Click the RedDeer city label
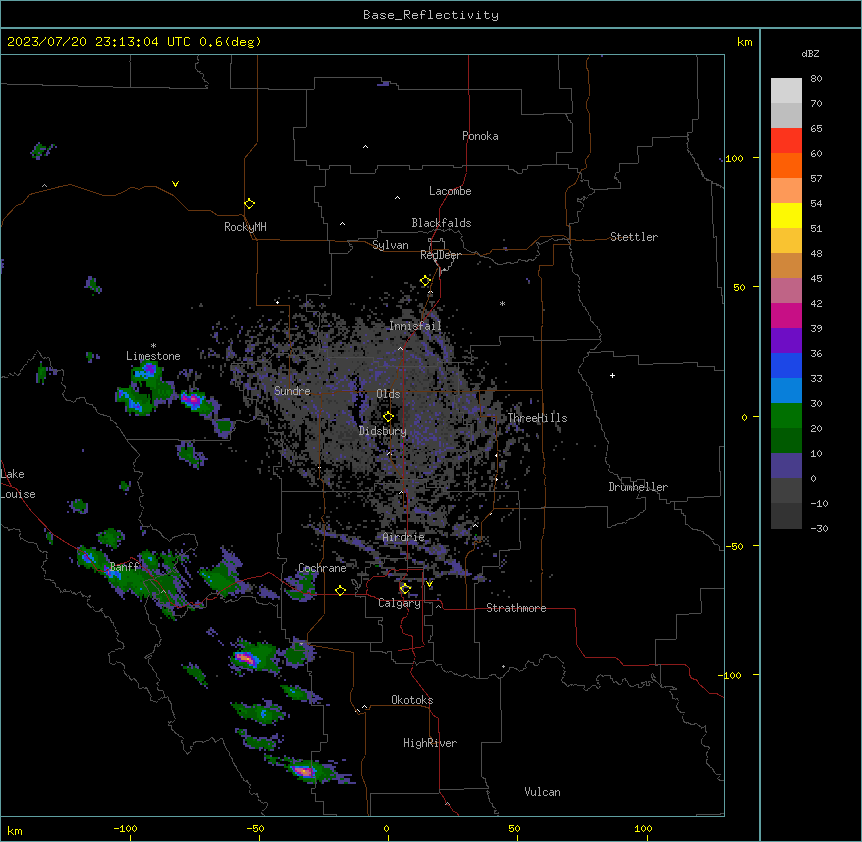Viewport: 862px width, 842px height. [x=440, y=255]
